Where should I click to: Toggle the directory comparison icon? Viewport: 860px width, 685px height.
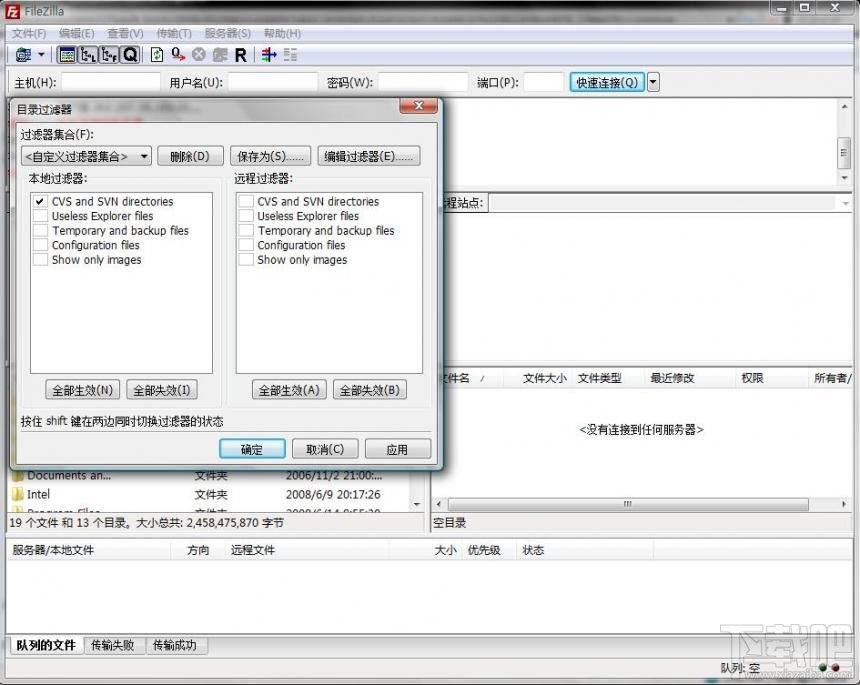pos(290,55)
